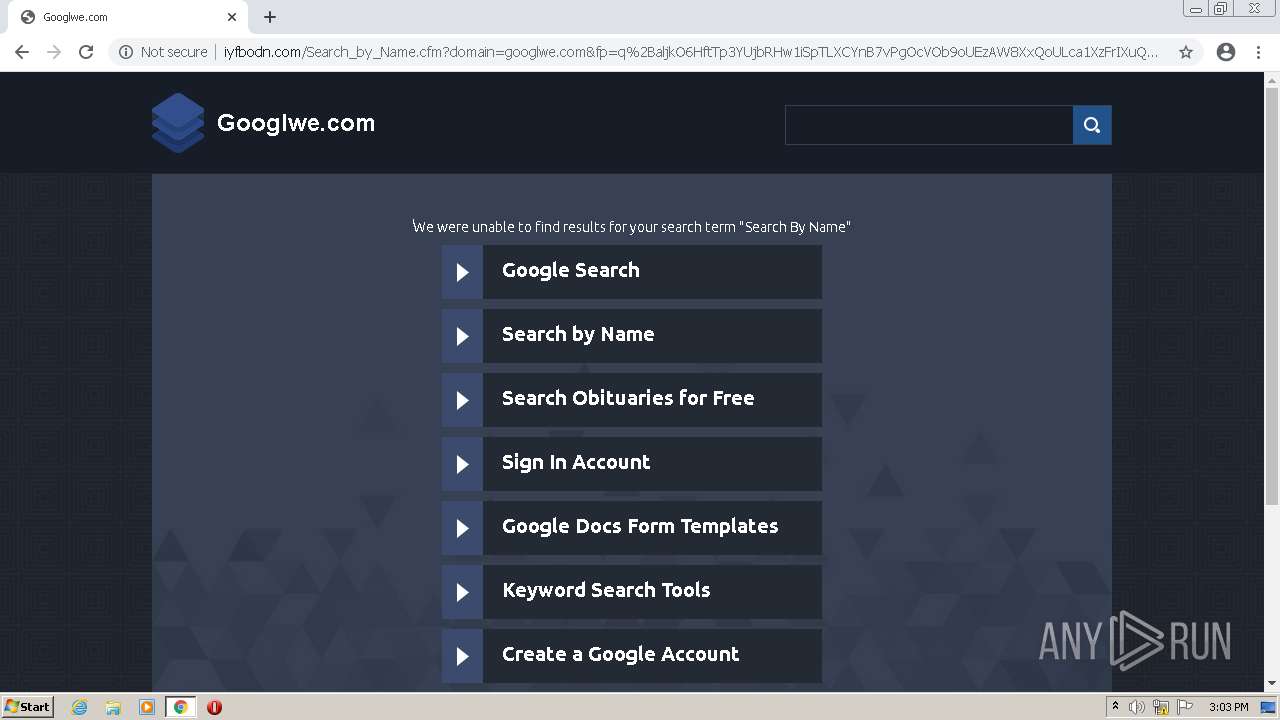Click the browser address bar URL
Image resolution: width=1280 pixels, height=720 pixels.
click(x=691, y=52)
